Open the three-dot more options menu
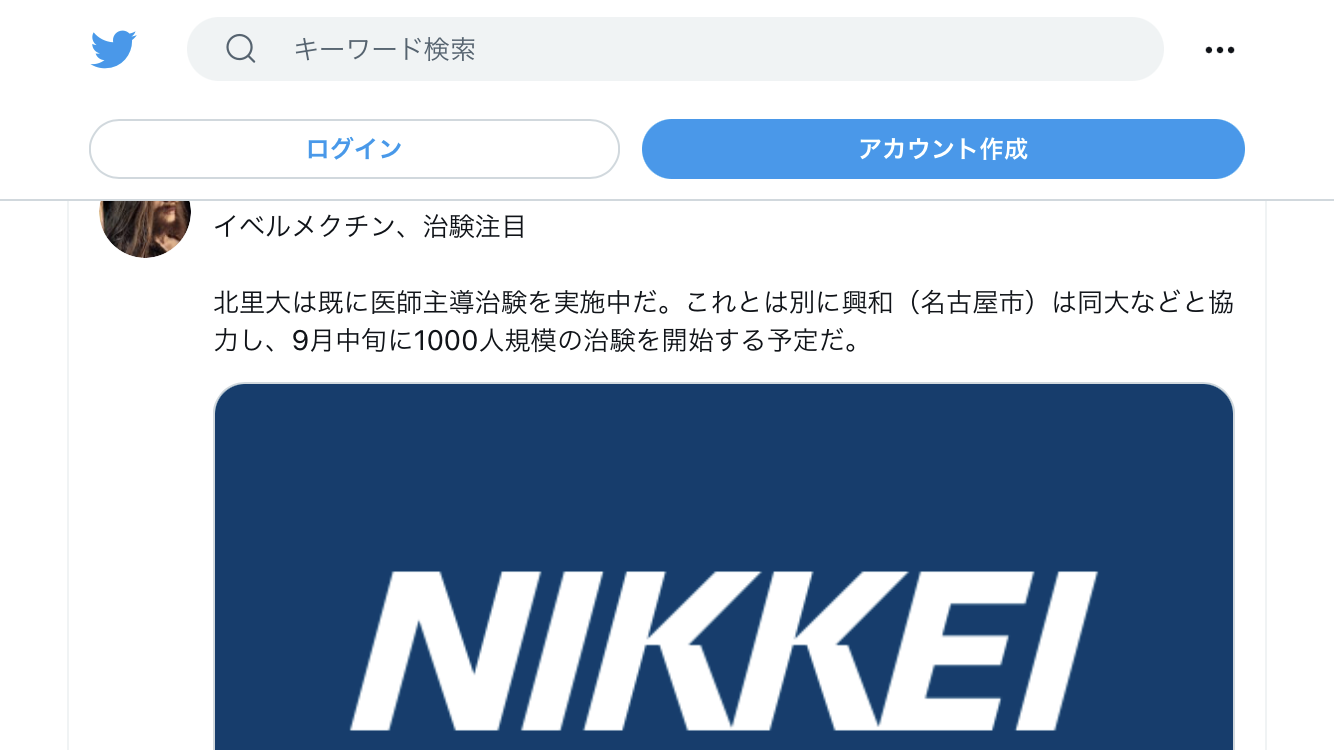Screen dimensions: 1334x750 (1219, 50)
